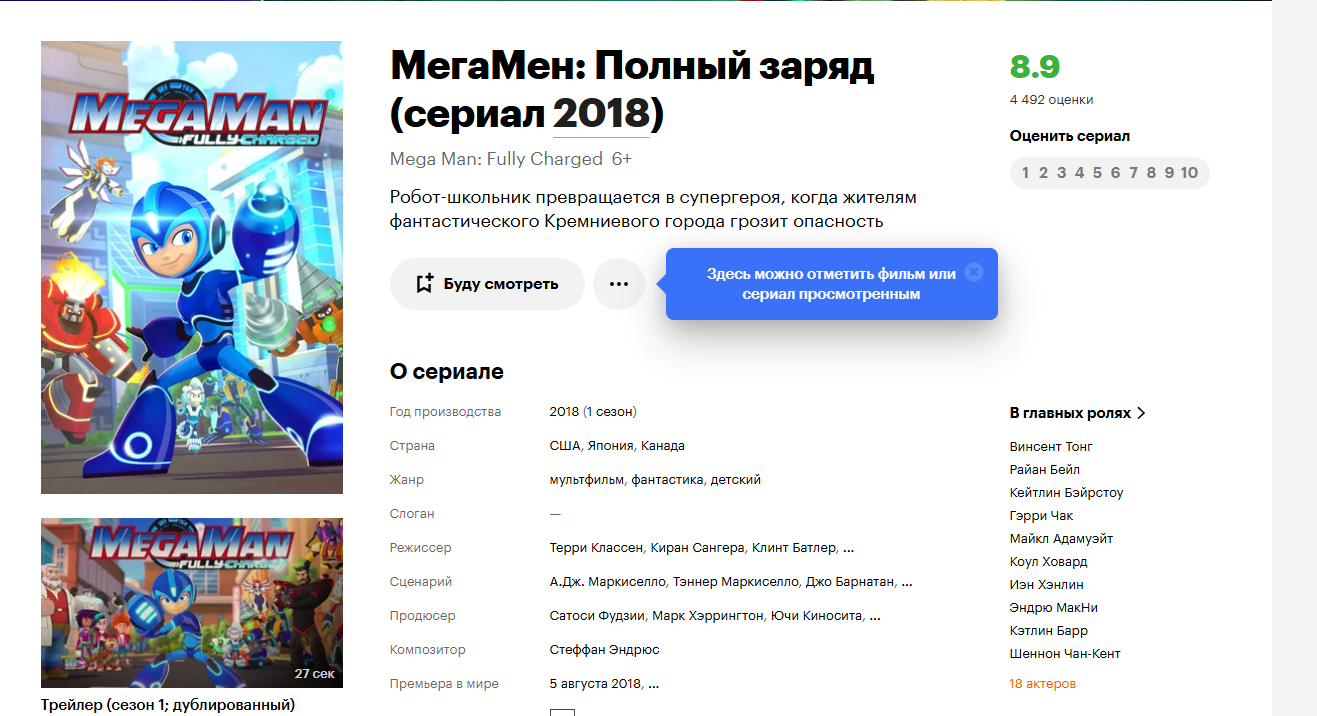Open the Трейлер (сезон 1; дублированный) caption link
Image resolution: width=1317 pixels, height=716 pixels.
(168, 705)
